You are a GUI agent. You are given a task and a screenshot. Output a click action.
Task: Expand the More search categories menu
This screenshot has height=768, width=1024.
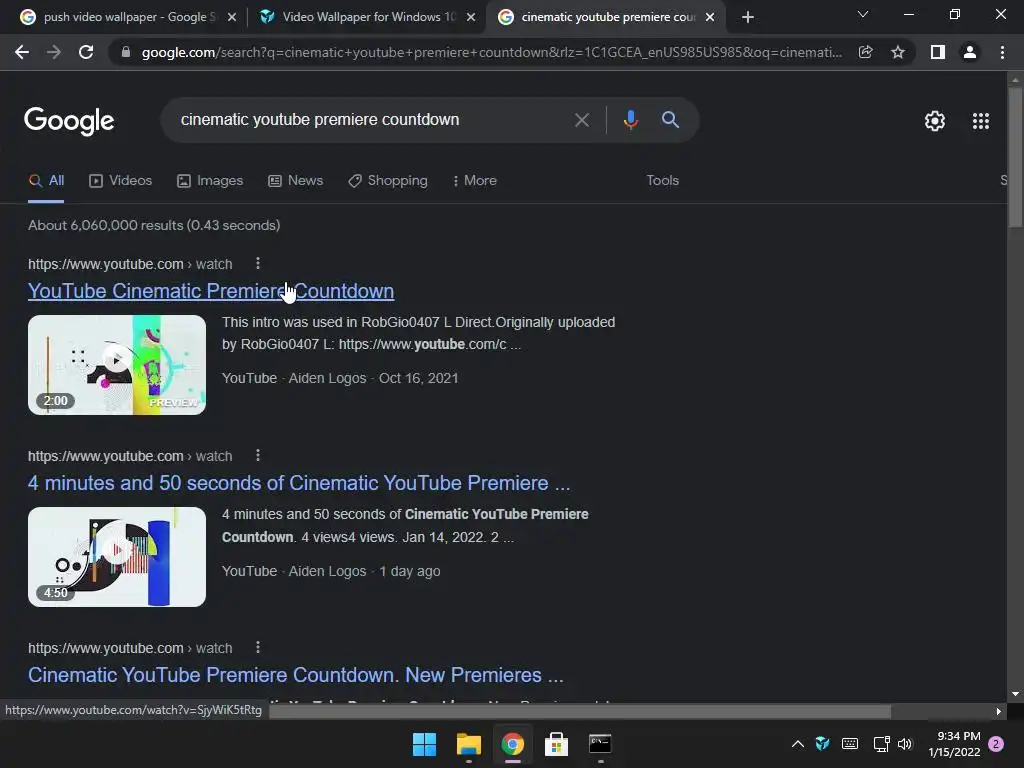(475, 181)
